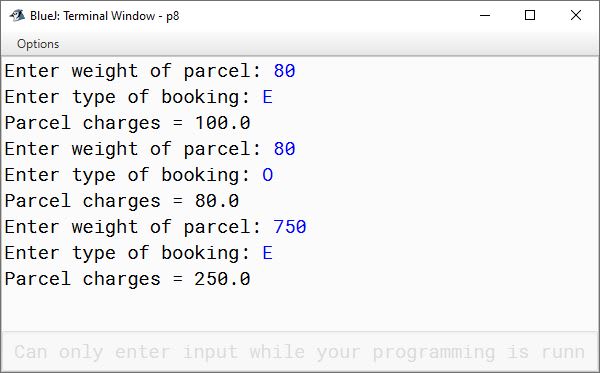Click the second blue weight value 80
Viewport: 600px width, 373px height.
click(x=284, y=149)
